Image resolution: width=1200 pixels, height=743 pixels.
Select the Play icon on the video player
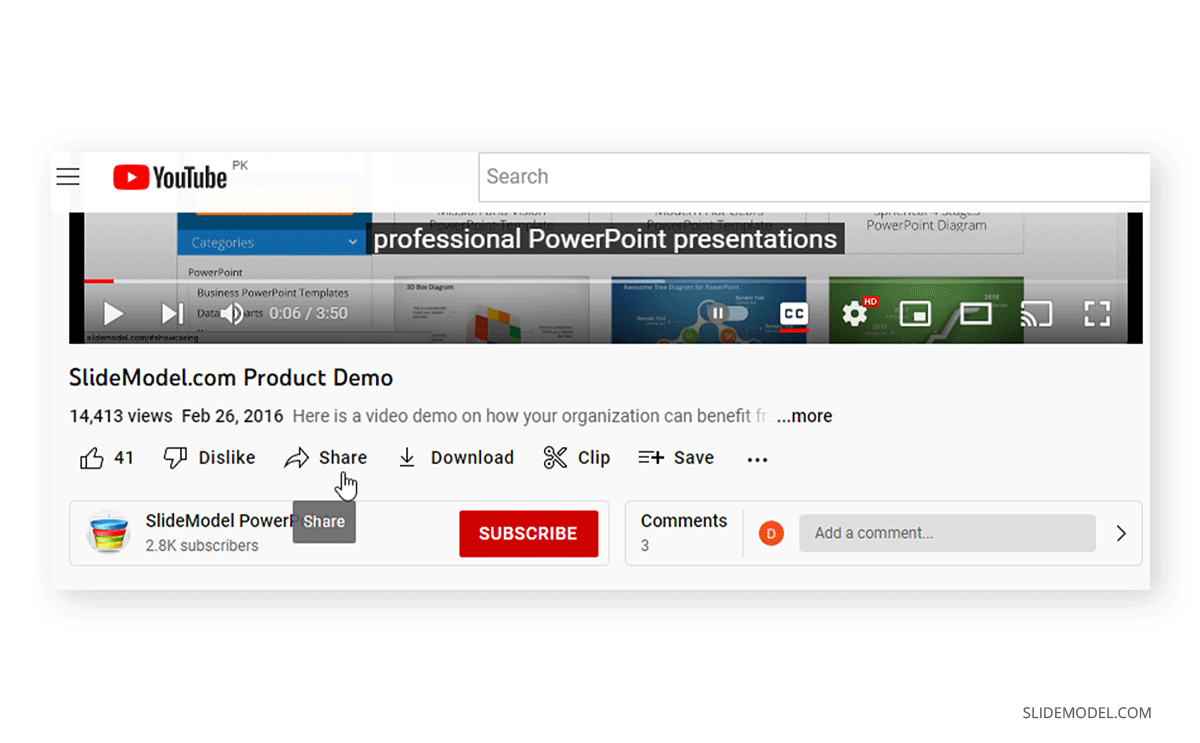tap(113, 313)
